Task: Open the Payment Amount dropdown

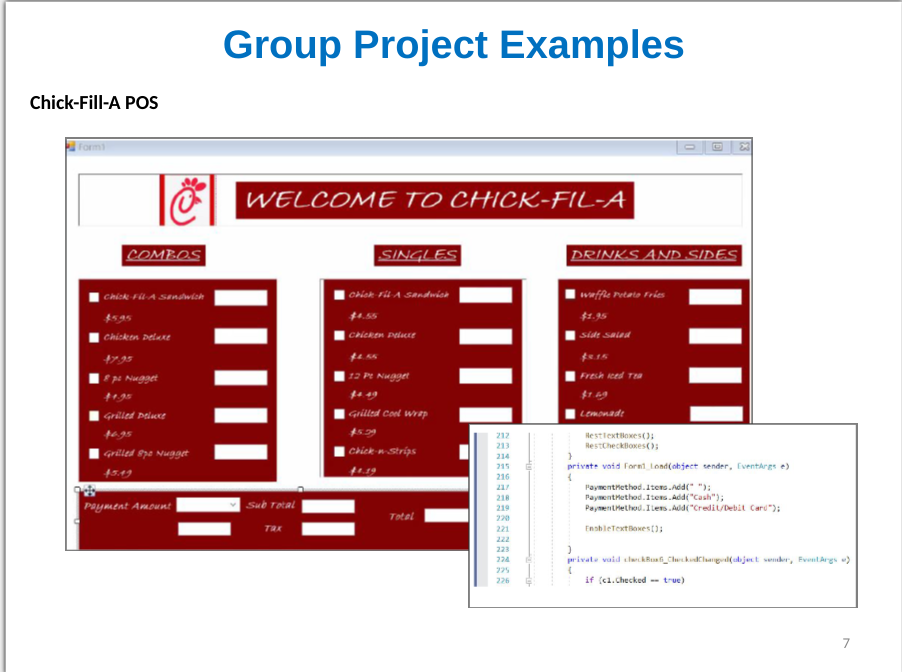Action: click(x=235, y=505)
